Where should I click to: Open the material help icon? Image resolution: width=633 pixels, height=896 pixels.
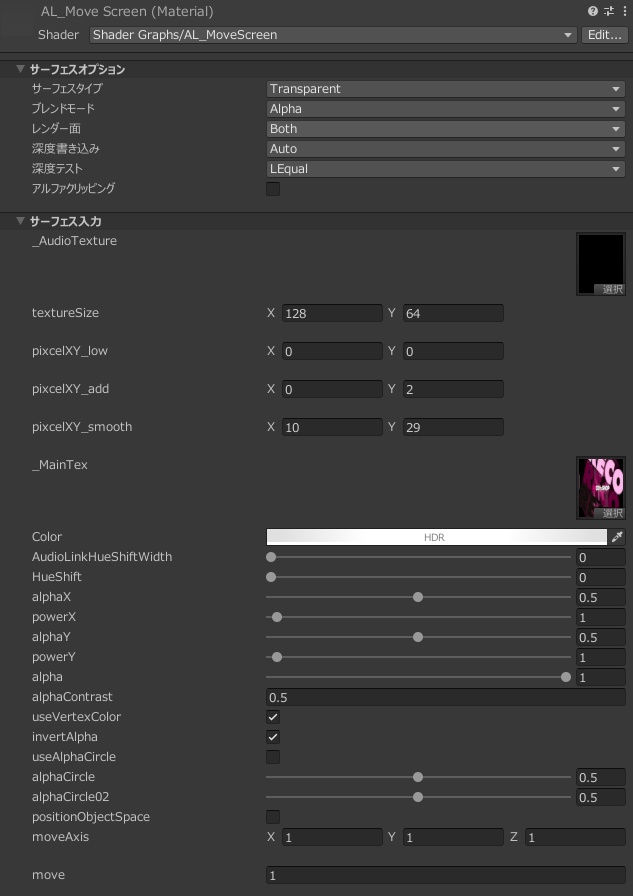pos(593,11)
